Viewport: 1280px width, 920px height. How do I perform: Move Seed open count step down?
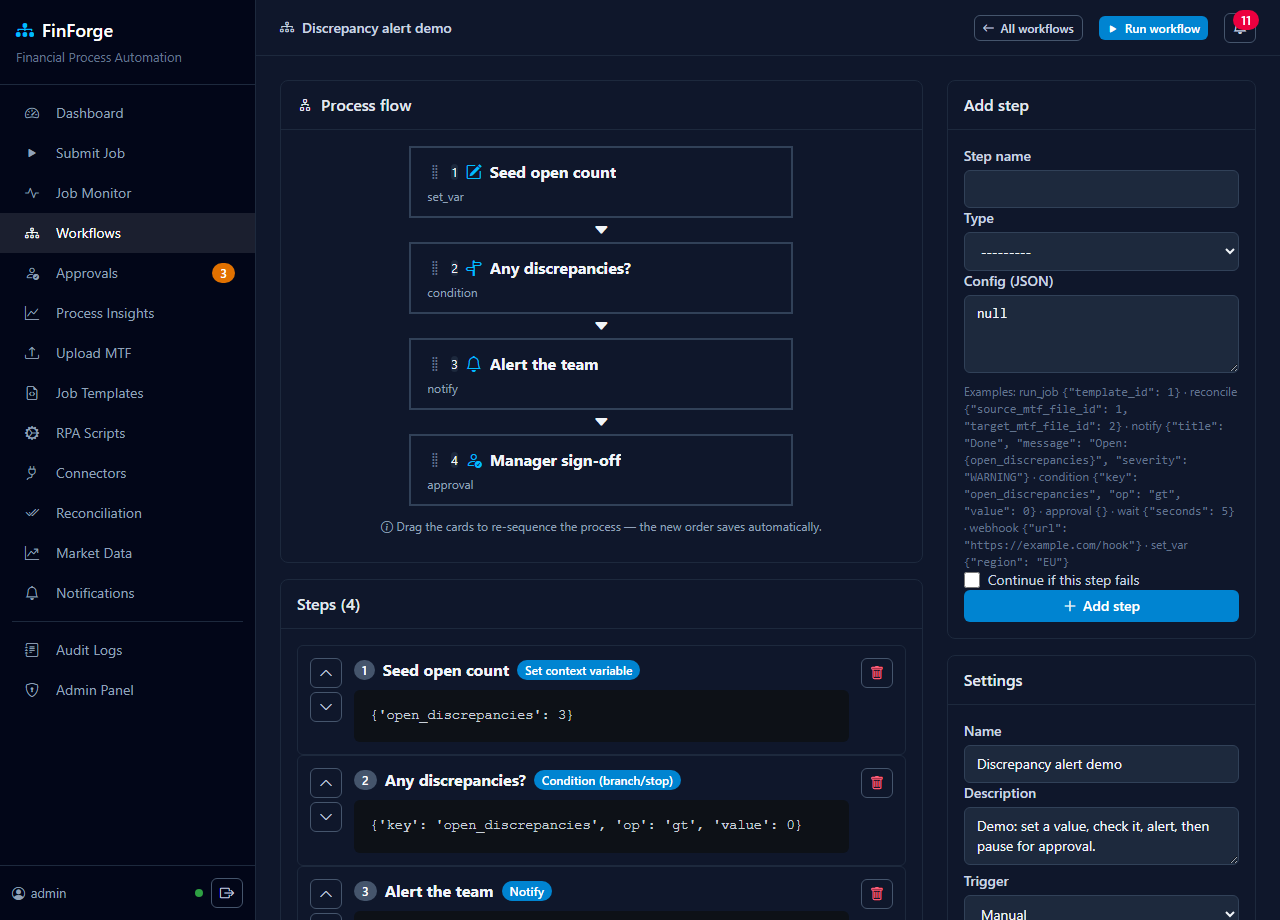point(326,707)
